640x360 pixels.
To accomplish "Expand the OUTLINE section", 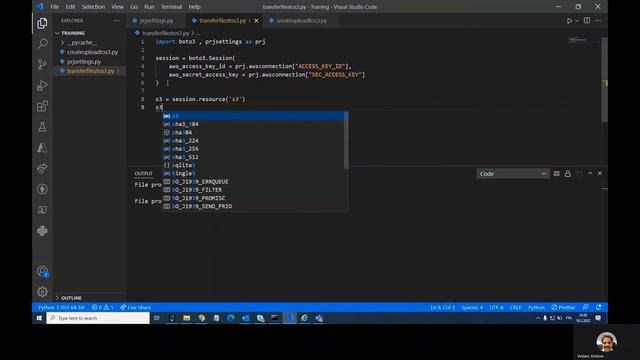I will pyautogui.click(x=71, y=298).
